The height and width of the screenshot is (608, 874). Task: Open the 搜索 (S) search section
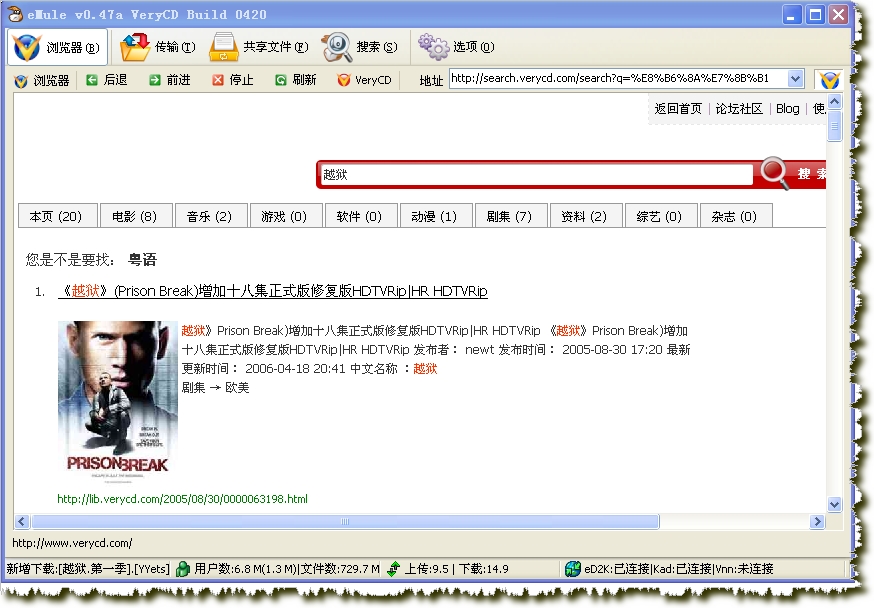pyautogui.click(x=360, y=47)
